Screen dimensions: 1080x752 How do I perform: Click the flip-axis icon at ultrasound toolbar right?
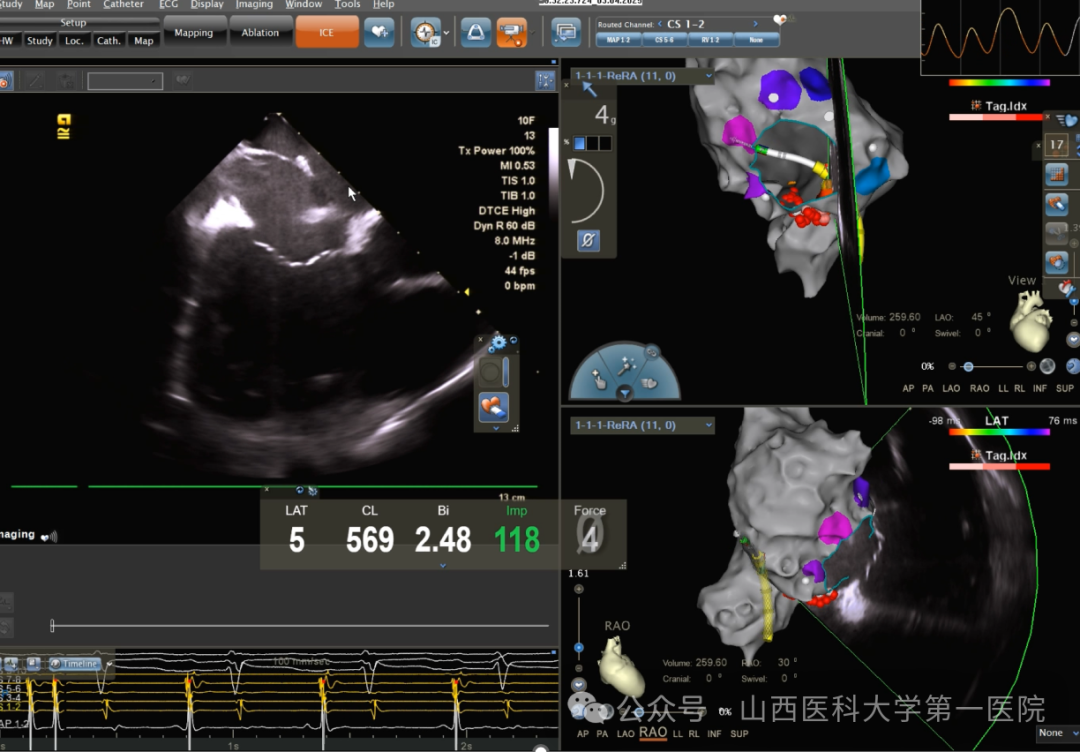(x=545, y=81)
